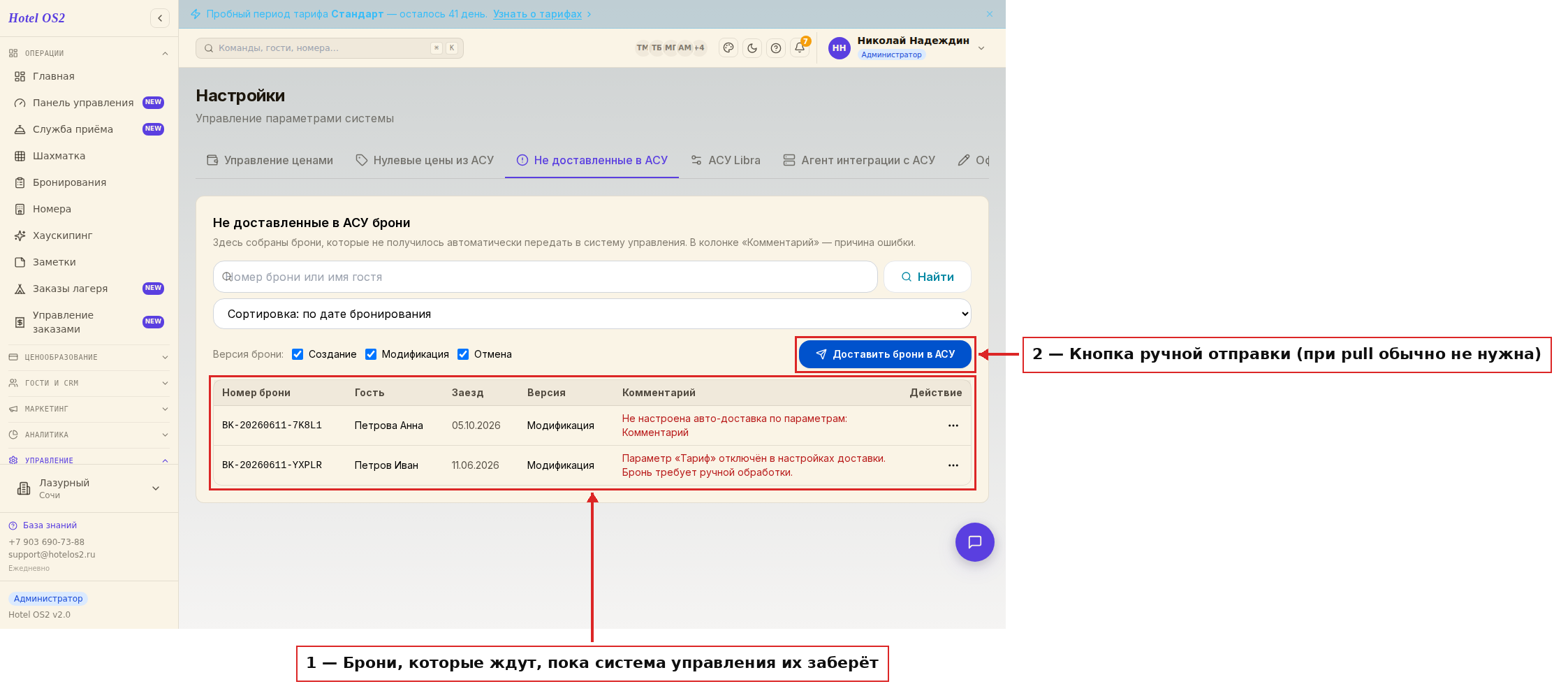The width and height of the screenshot is (1568, 698).
Task: Click the Найти search button
Action: (x=928, y=277)
